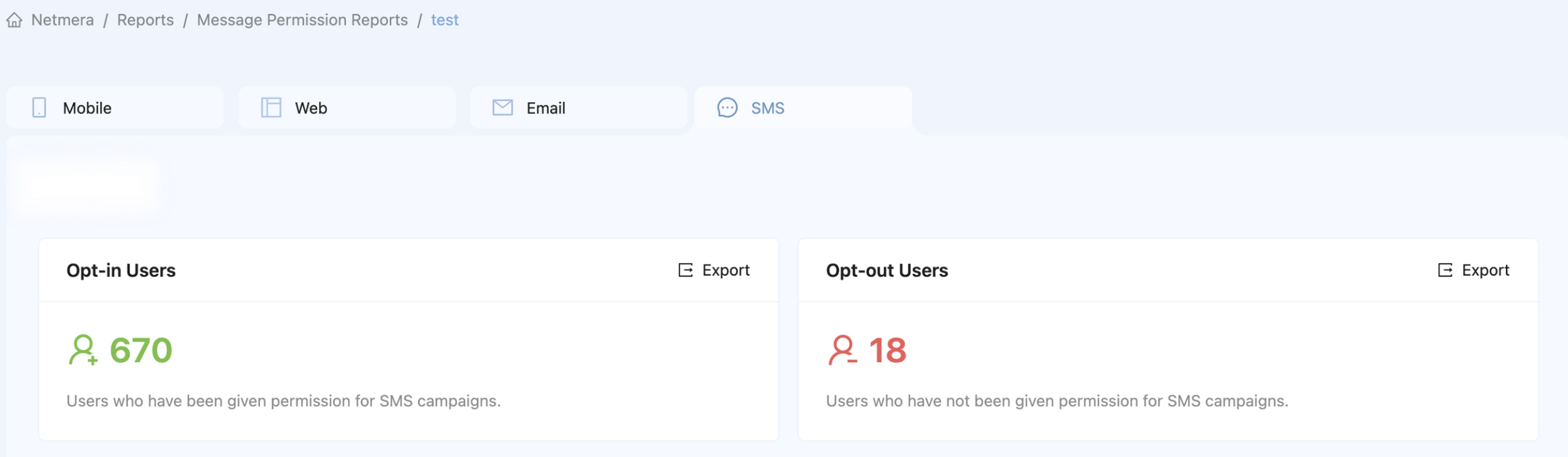
Task: Click the green opt-in user icon
Action: click(83, 350)
